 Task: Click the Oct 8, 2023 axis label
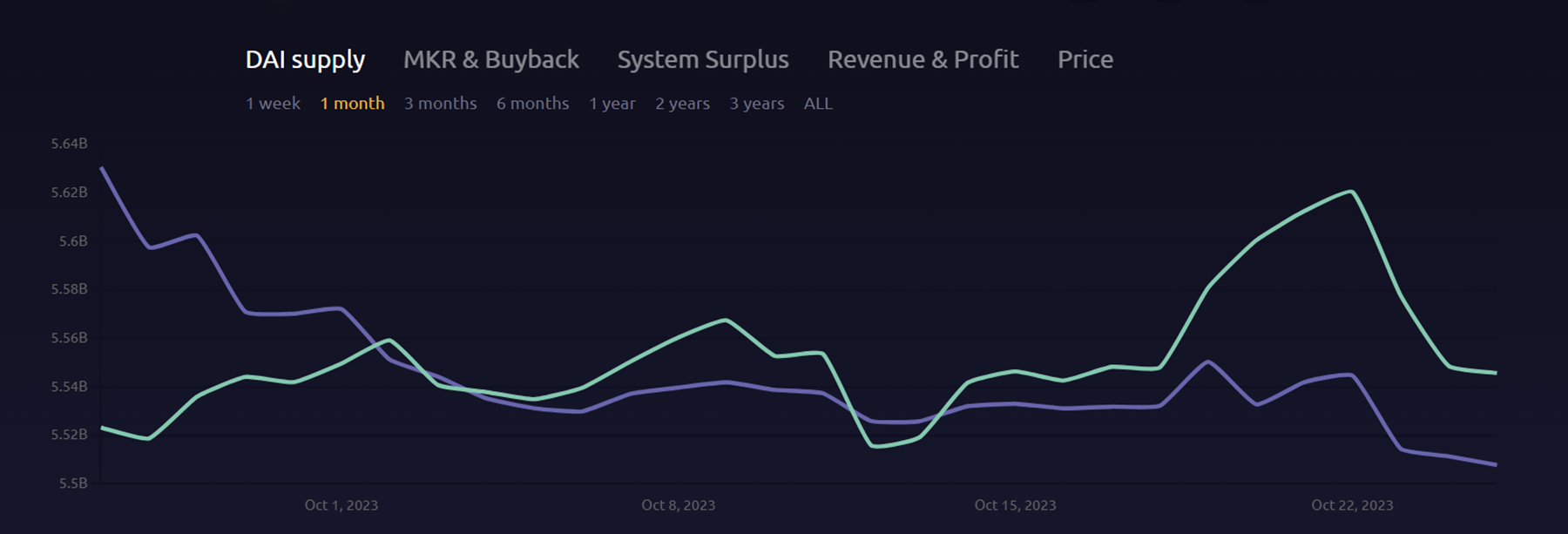tap(678, 505)
